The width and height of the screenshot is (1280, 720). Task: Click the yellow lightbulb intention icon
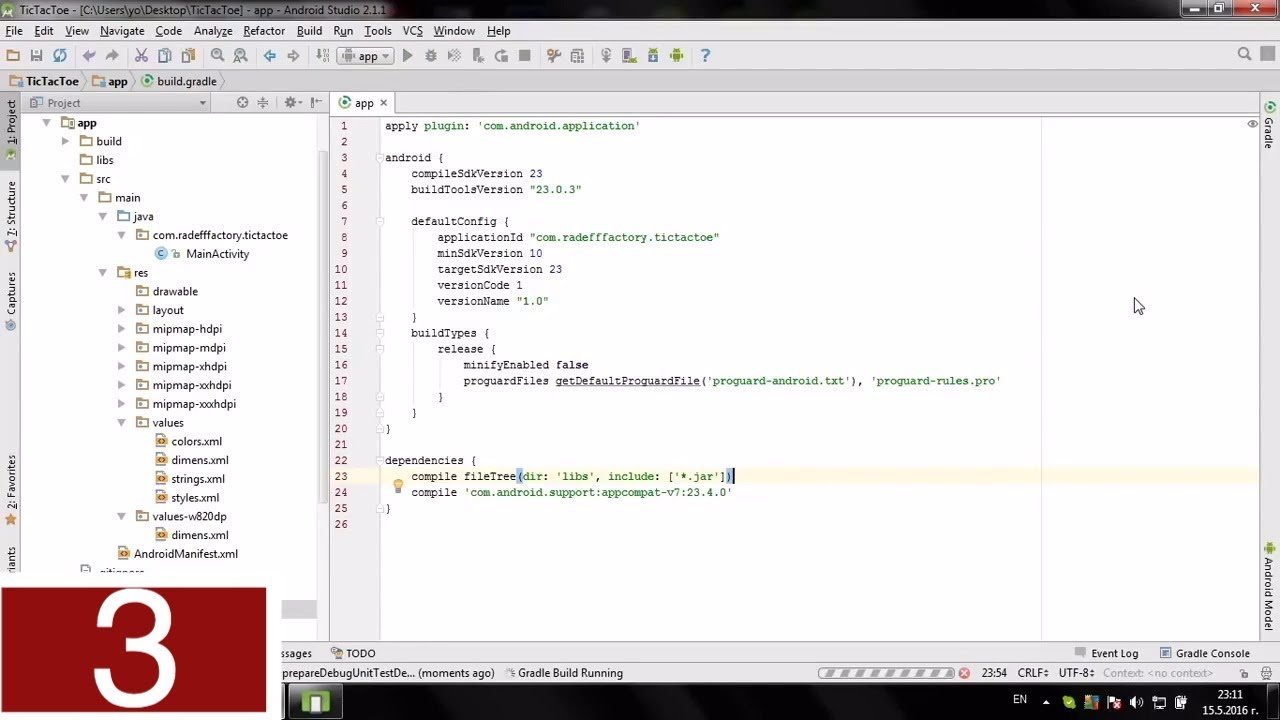click(x=397, y=487)
